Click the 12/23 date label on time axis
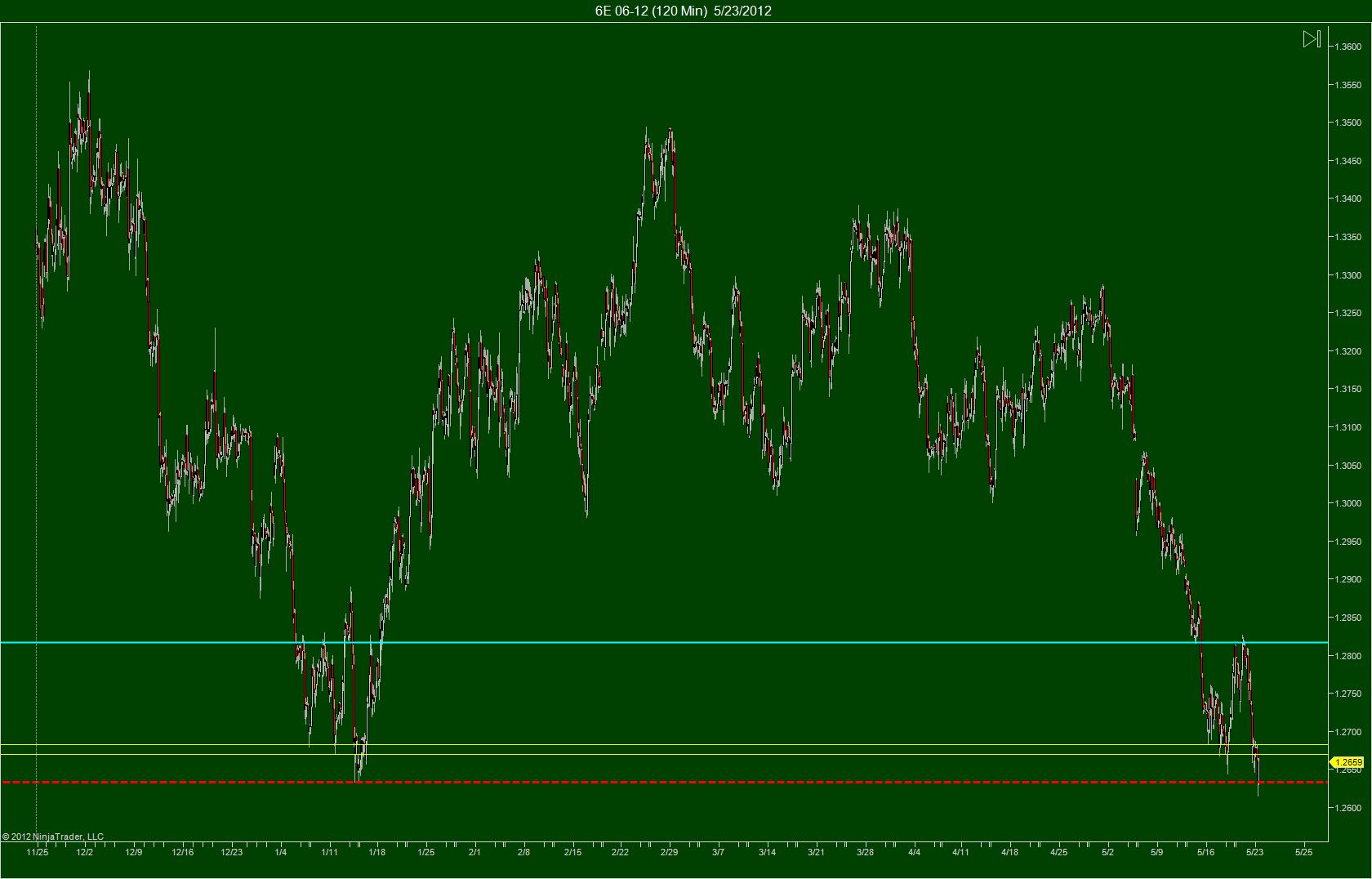This screenshot has height=879, width=1372. pyautogui.click(x=232, y=852)
